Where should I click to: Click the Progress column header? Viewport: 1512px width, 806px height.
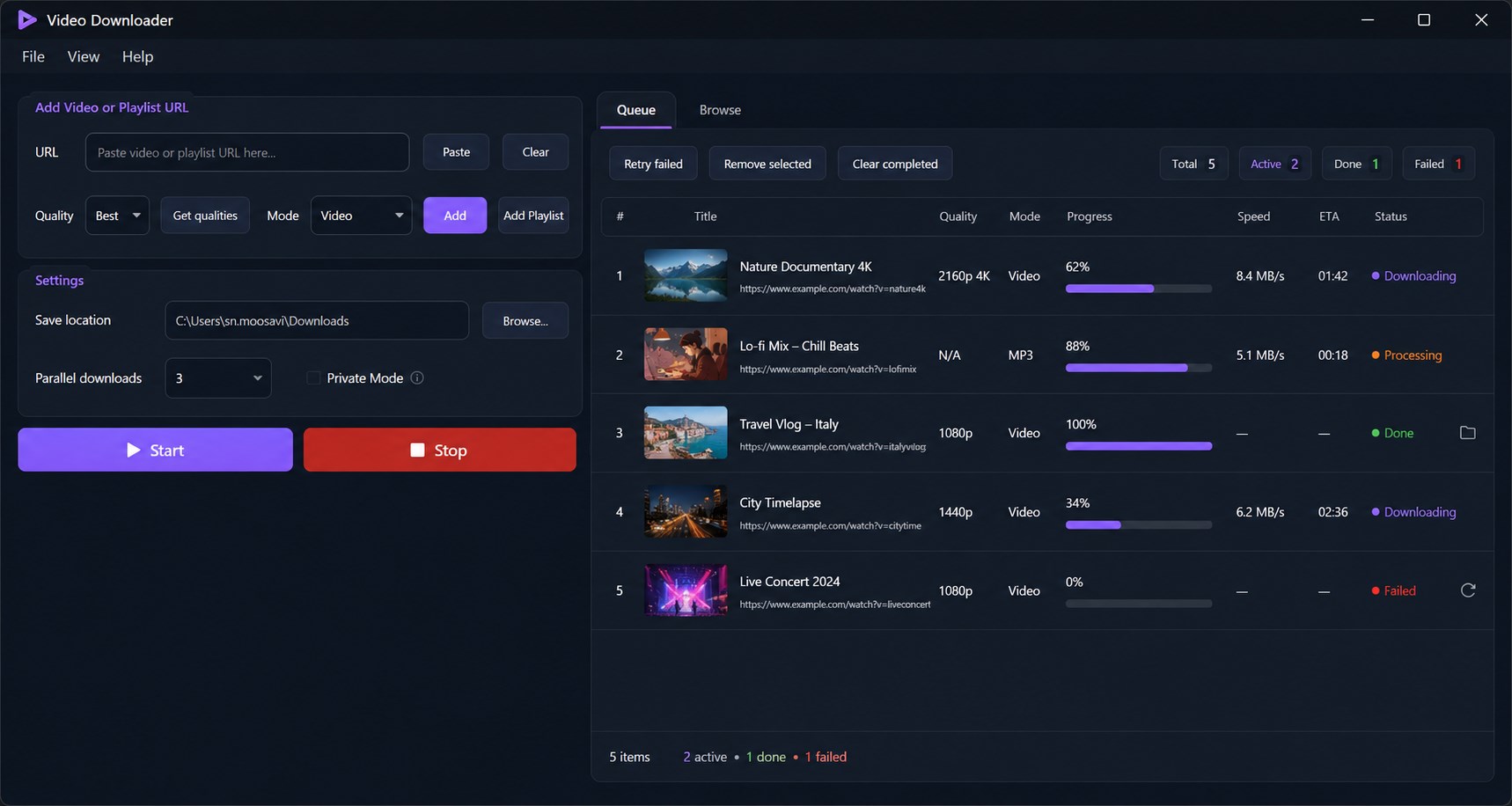(x=1090, y=216)
